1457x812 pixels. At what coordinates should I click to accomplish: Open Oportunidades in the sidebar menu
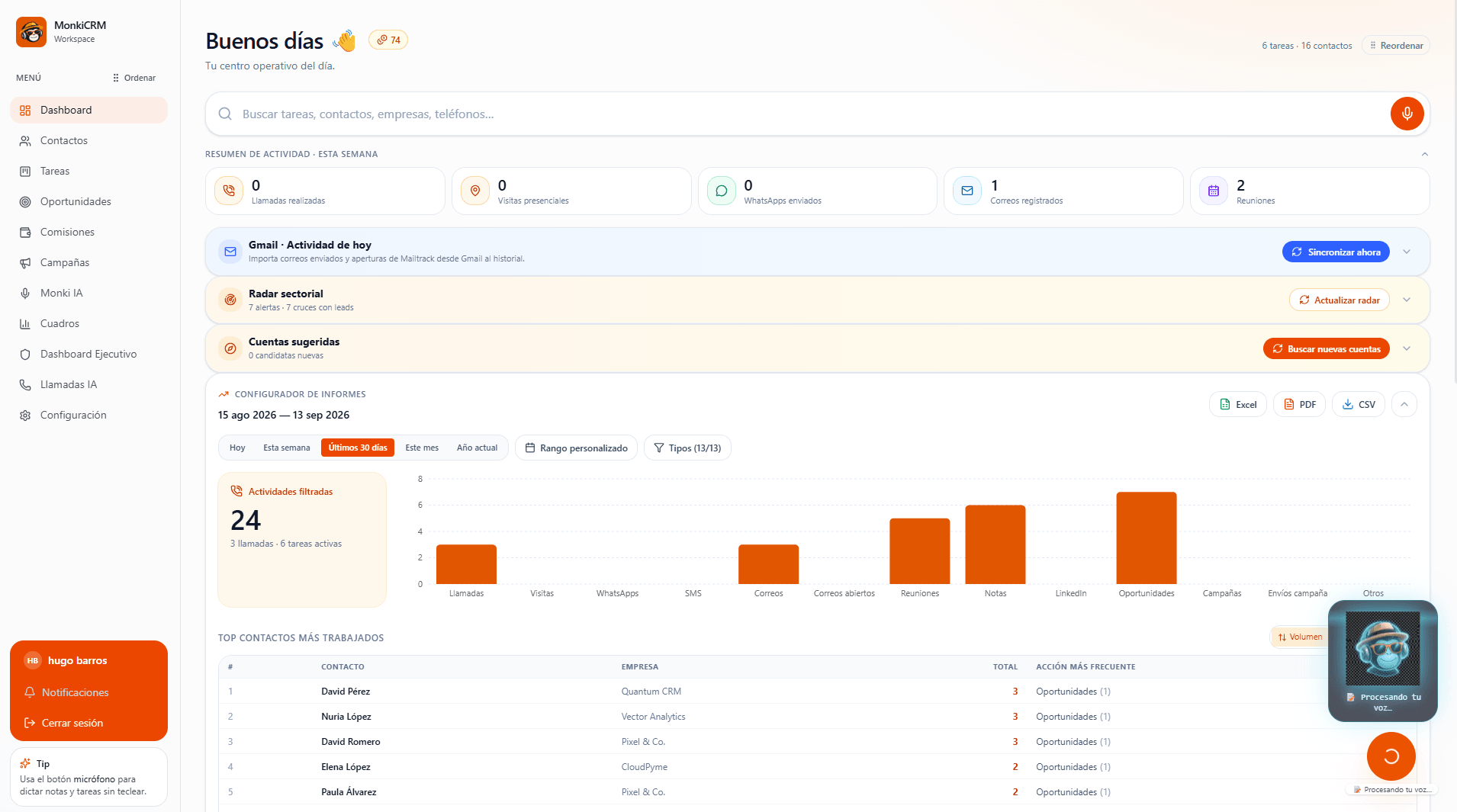pos(88,201)
